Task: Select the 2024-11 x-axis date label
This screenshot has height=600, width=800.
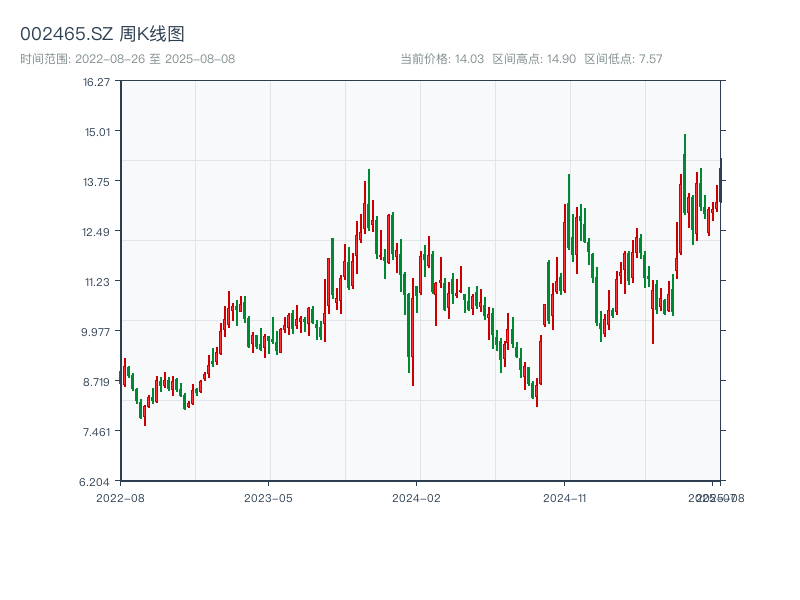Action: 564,497
